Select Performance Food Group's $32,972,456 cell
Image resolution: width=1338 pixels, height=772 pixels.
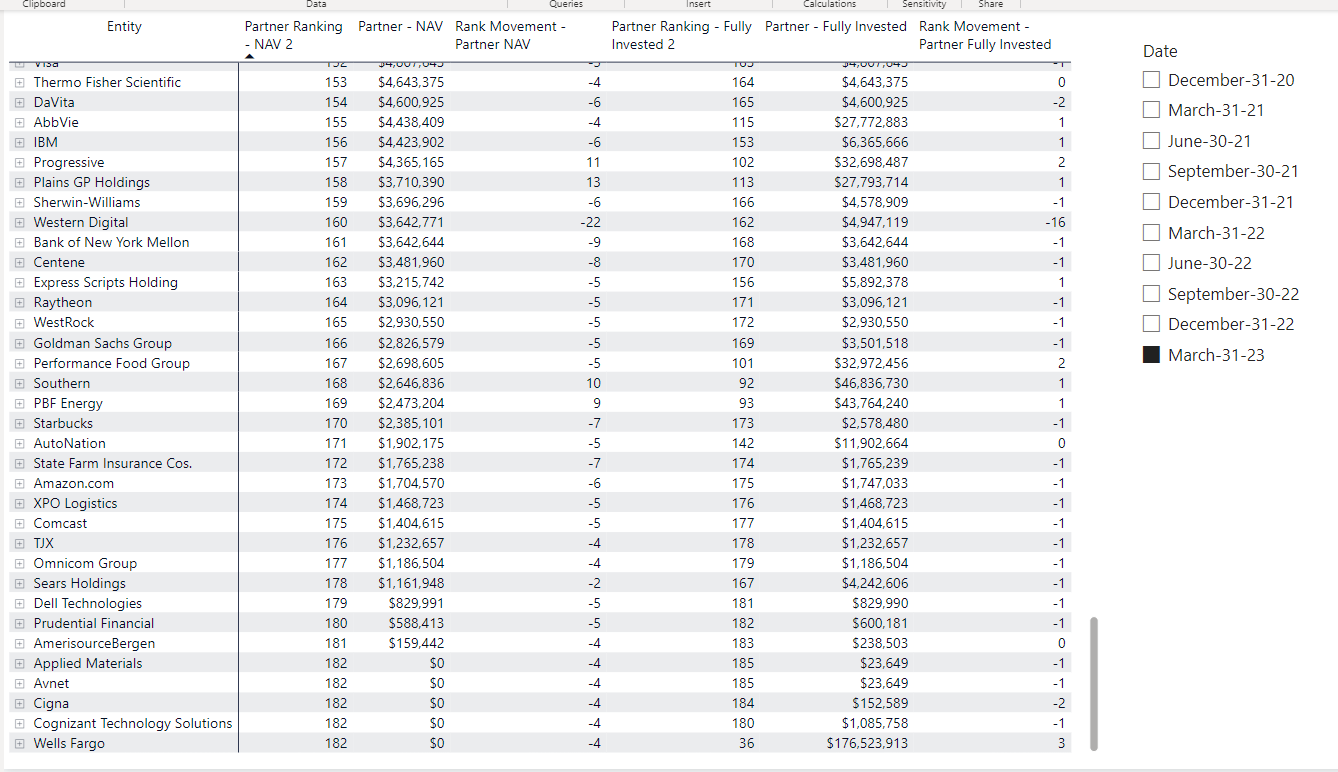[x=871, y=363]
